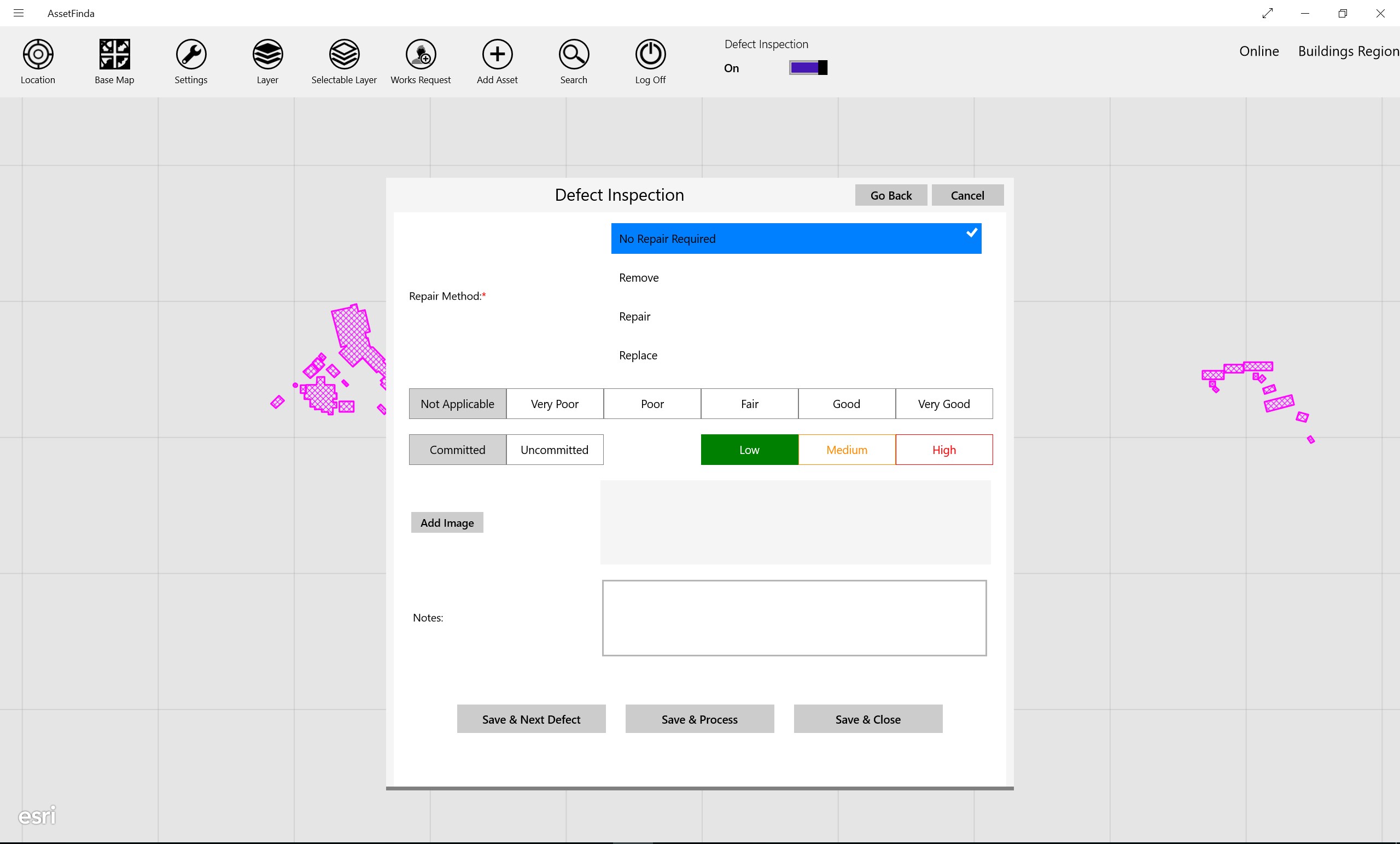Set priority to red High
Screen dimensions: 1400x844
click(x=944, y=450)
